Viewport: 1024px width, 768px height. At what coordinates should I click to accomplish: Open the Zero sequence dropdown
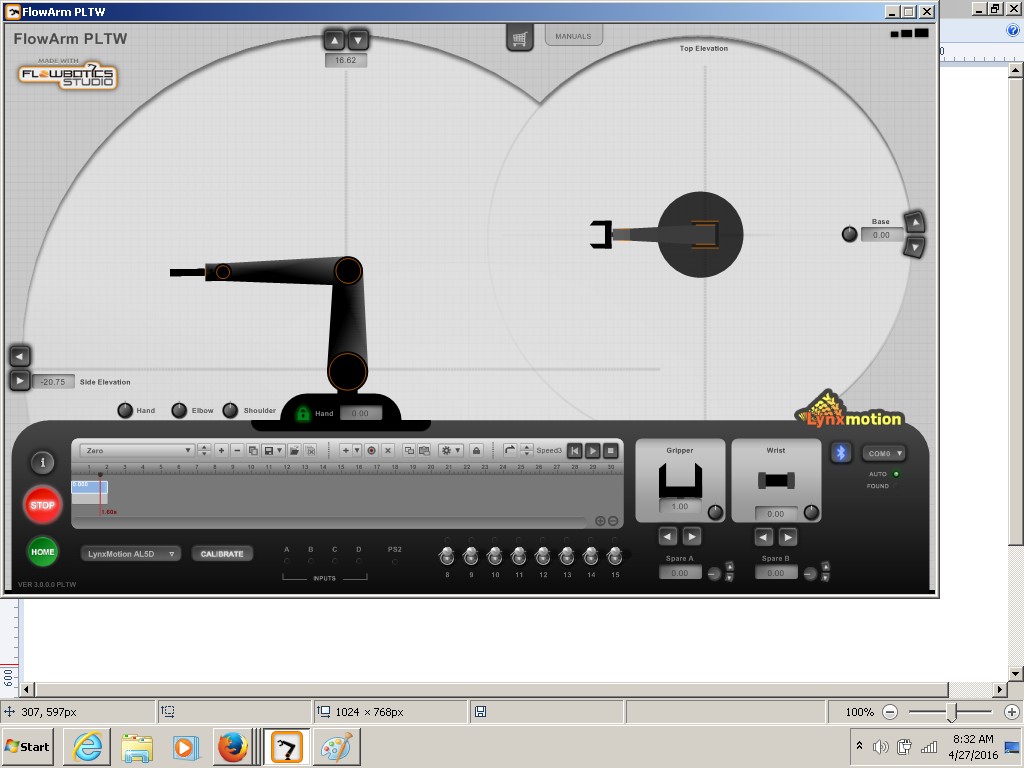[136, 451]
